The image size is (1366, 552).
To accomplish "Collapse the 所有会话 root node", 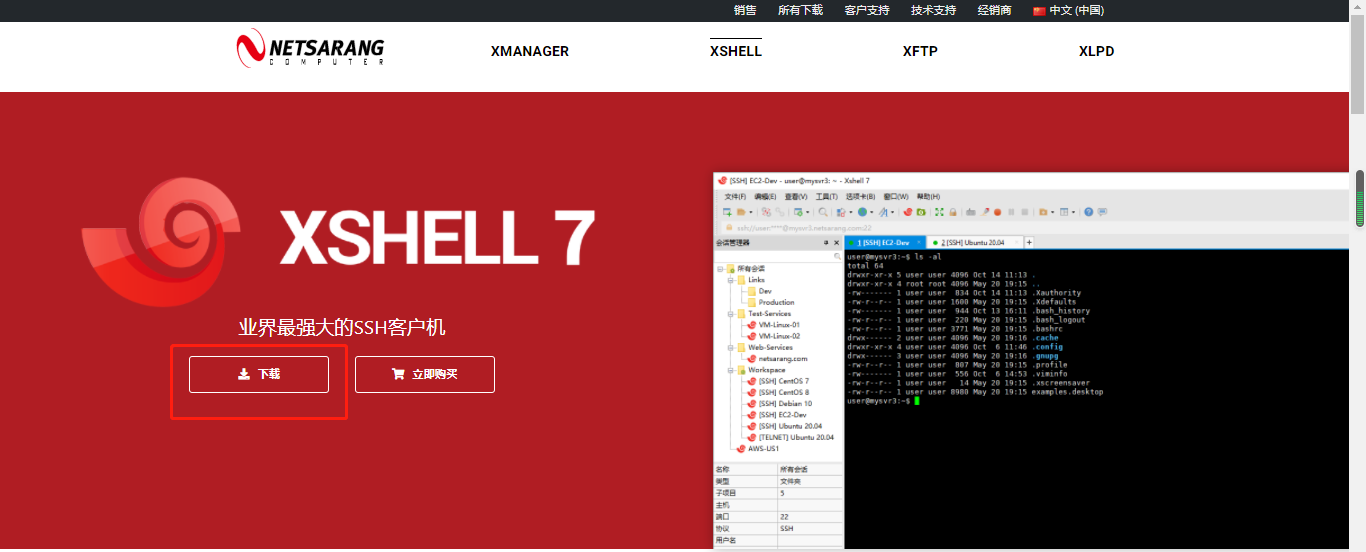I will [x=721, y=269].
